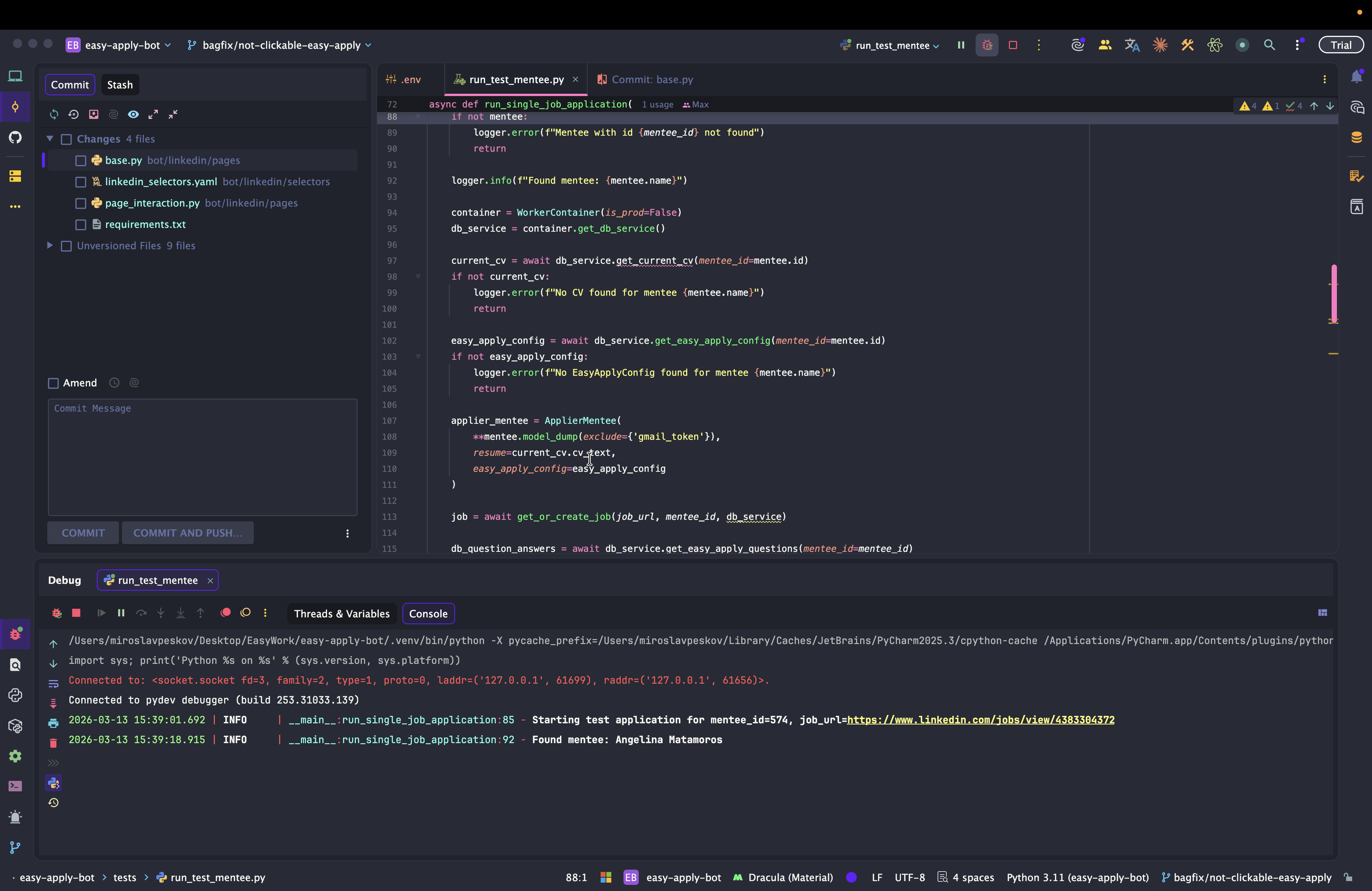
Task: Check the requirements.txt checkbox
Action: click(81, 225)
